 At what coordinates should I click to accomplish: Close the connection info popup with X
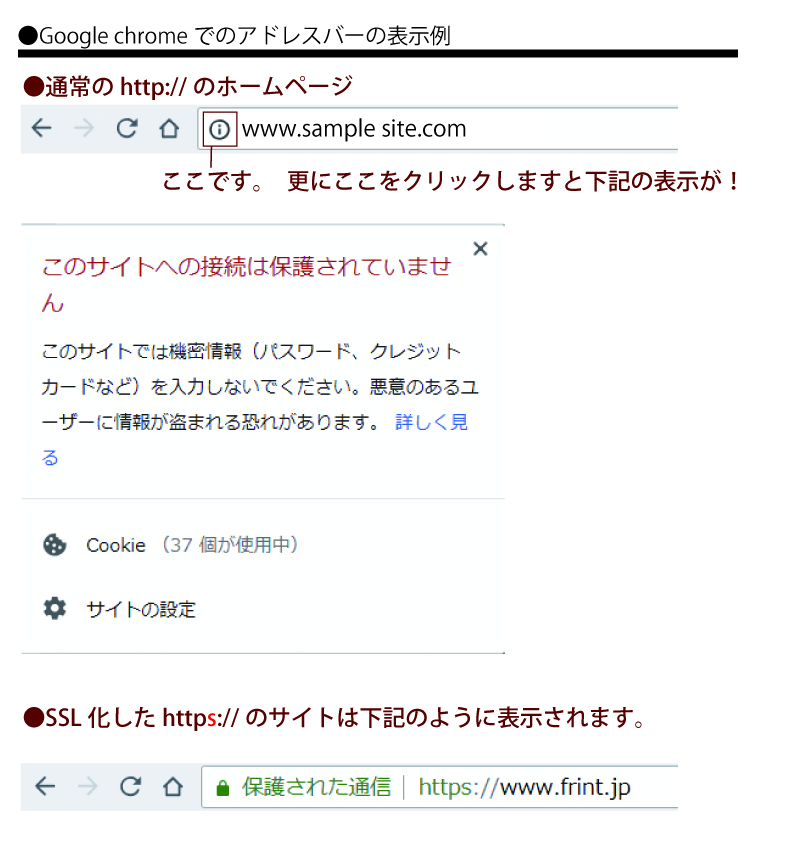pyautogui.click(x=481, y=249)
